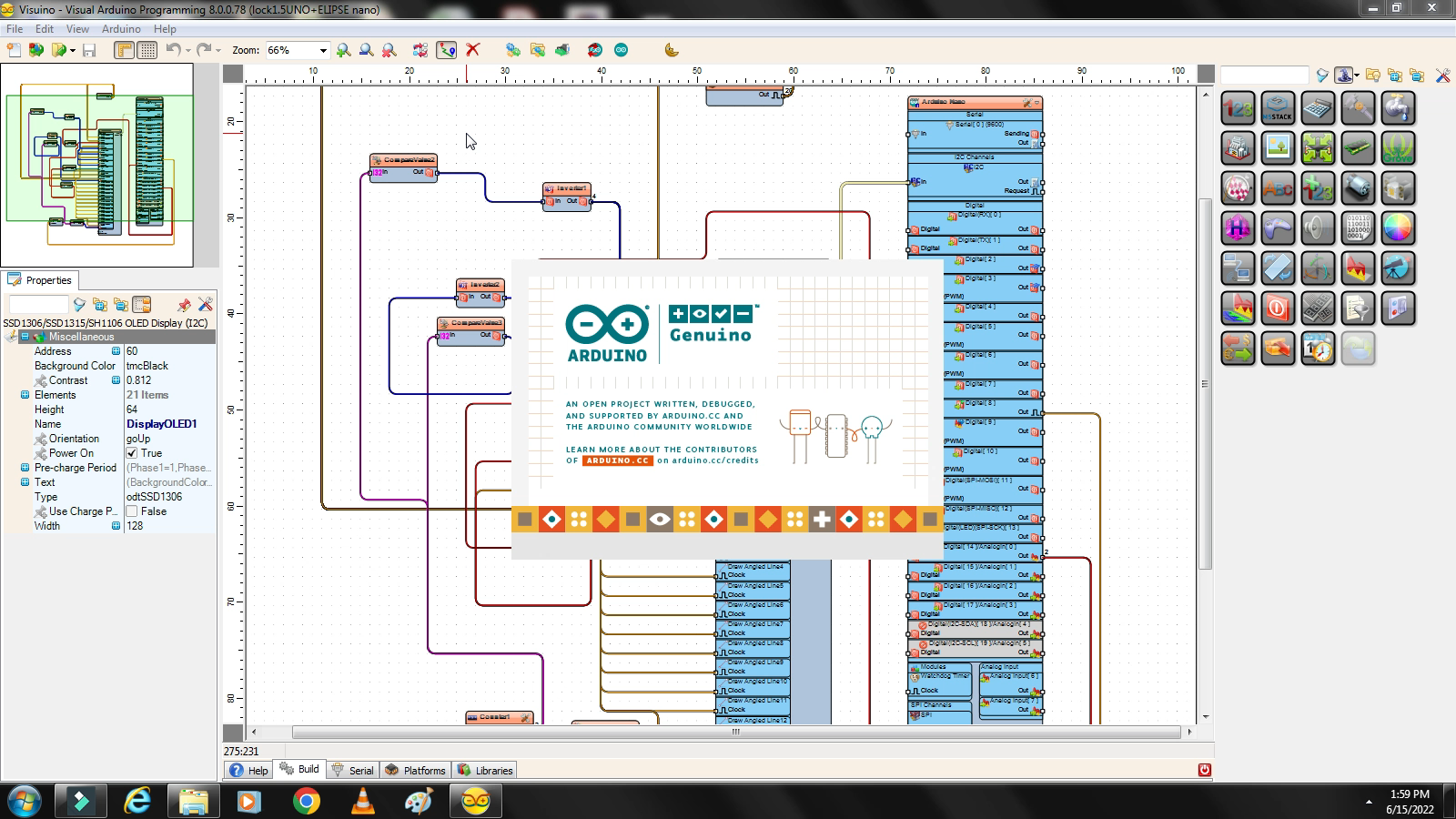Viewport: 1456px width, 819px height.
Task: Enable the Use Charge Pump checkbox
Action: [130, 511]
